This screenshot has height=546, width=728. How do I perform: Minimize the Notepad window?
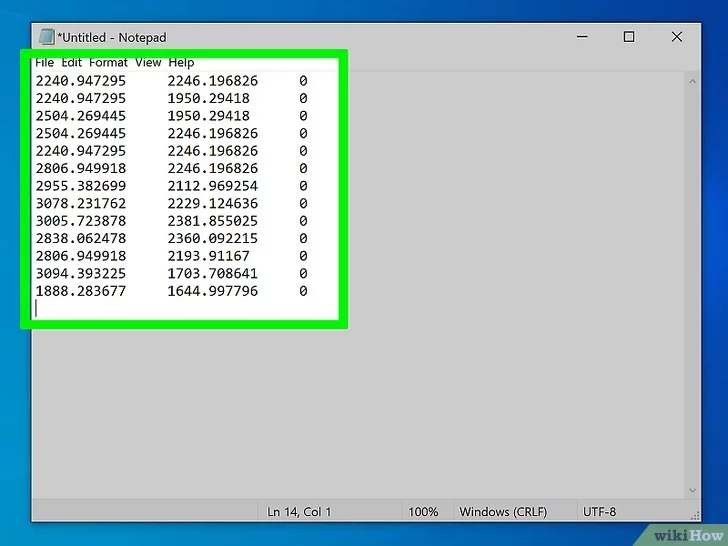pos(582,37)
